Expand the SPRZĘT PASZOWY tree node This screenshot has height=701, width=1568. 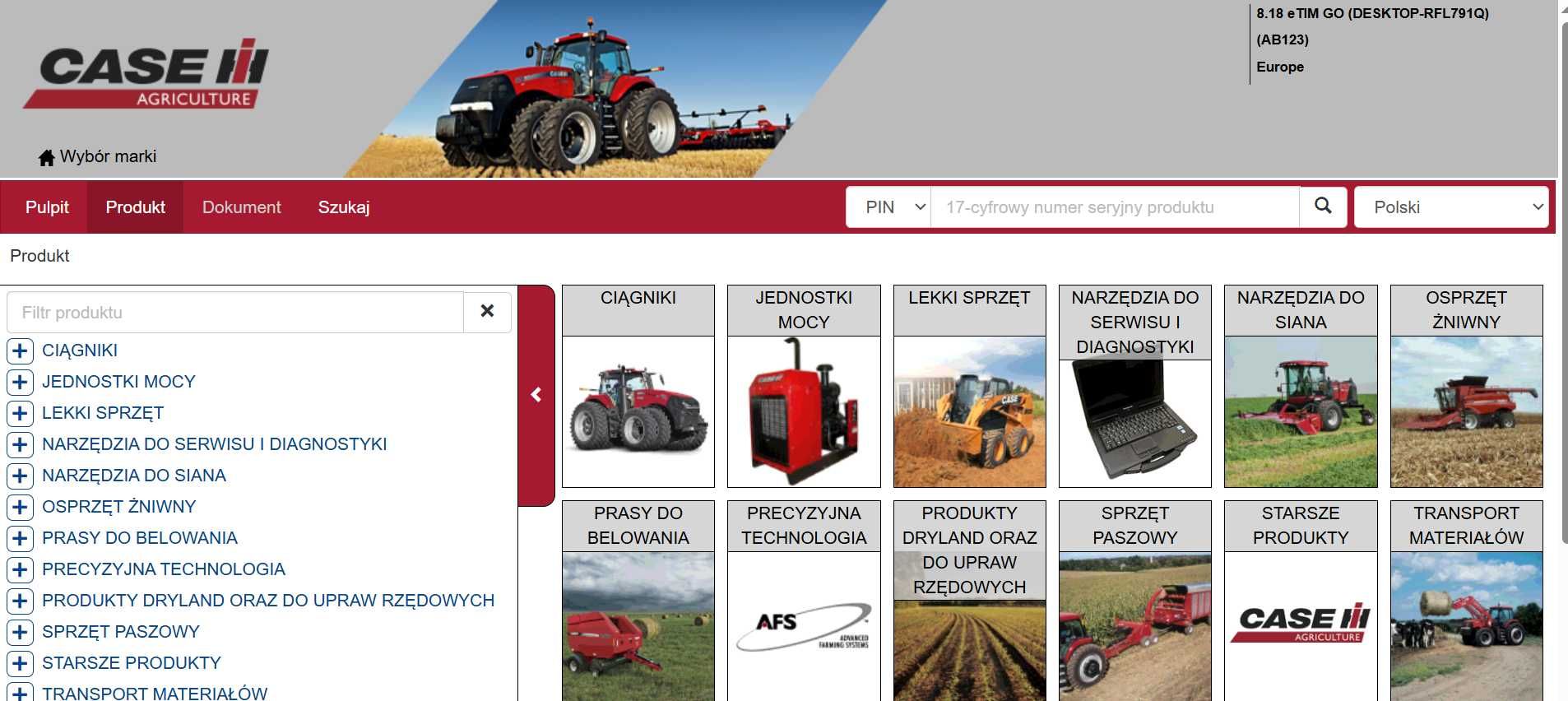[x=20, y=632]
